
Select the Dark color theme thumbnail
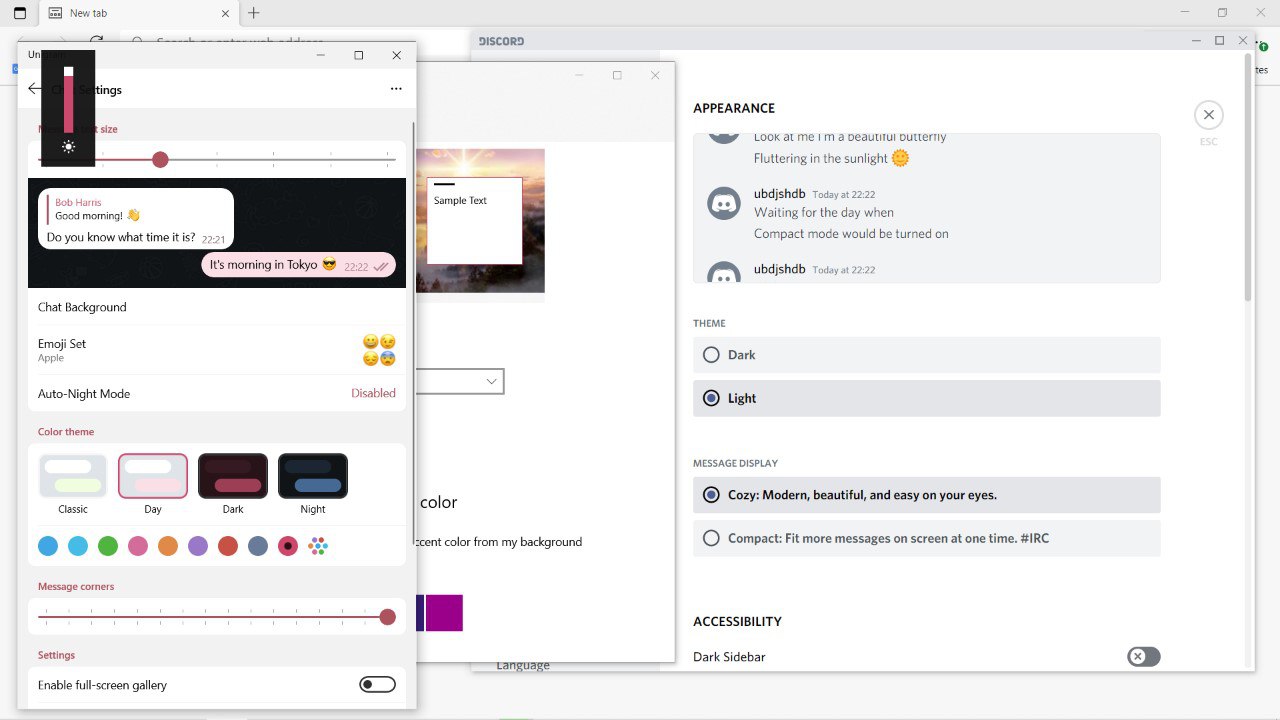(233, 476)
